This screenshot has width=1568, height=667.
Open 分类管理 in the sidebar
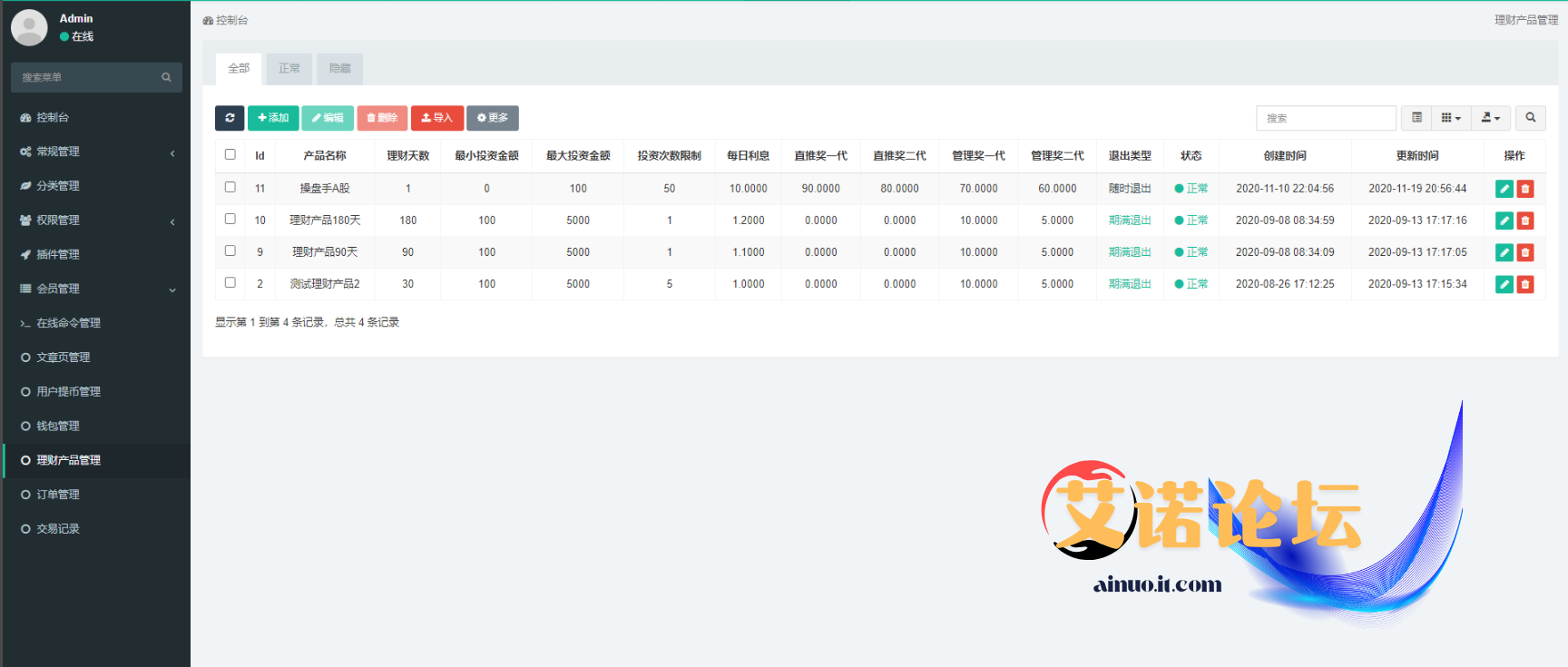95,186
